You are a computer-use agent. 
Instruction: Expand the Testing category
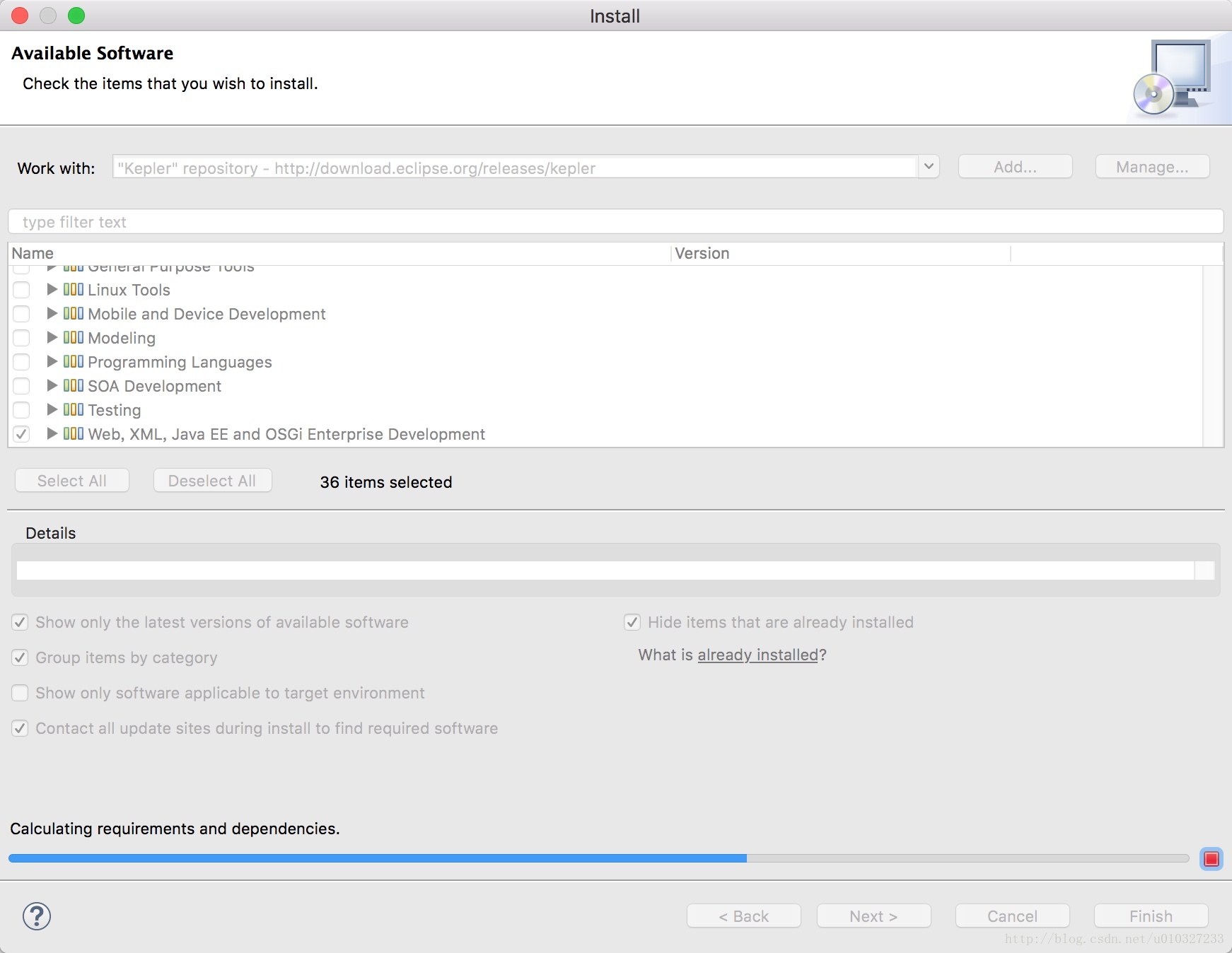[x=52, y=409]
